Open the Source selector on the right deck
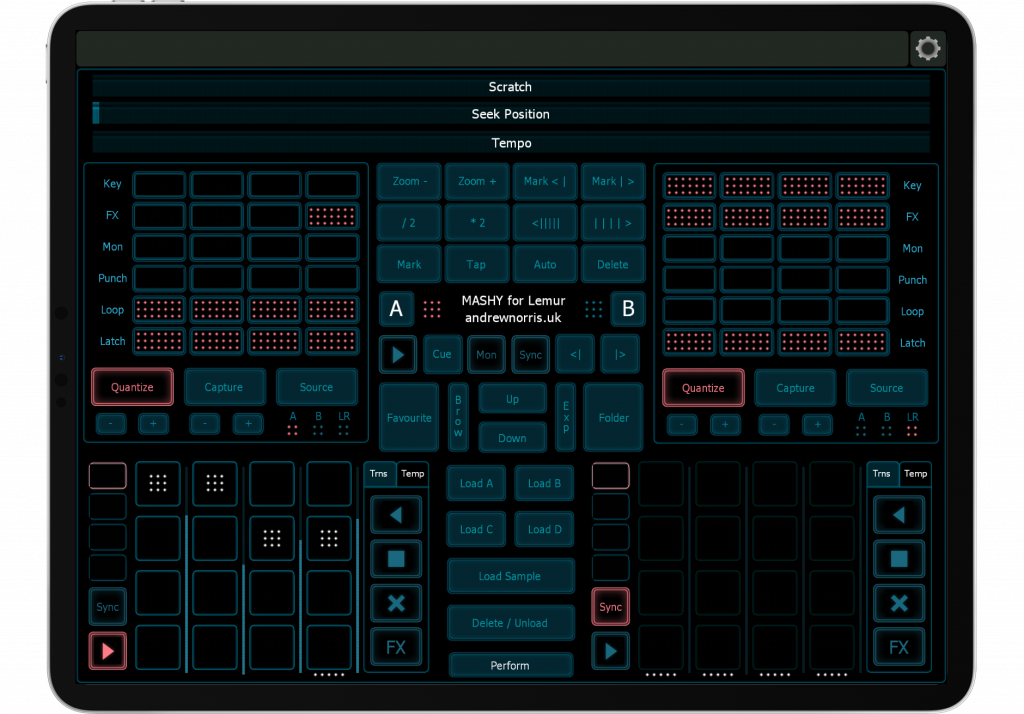 tap(886, 388)
